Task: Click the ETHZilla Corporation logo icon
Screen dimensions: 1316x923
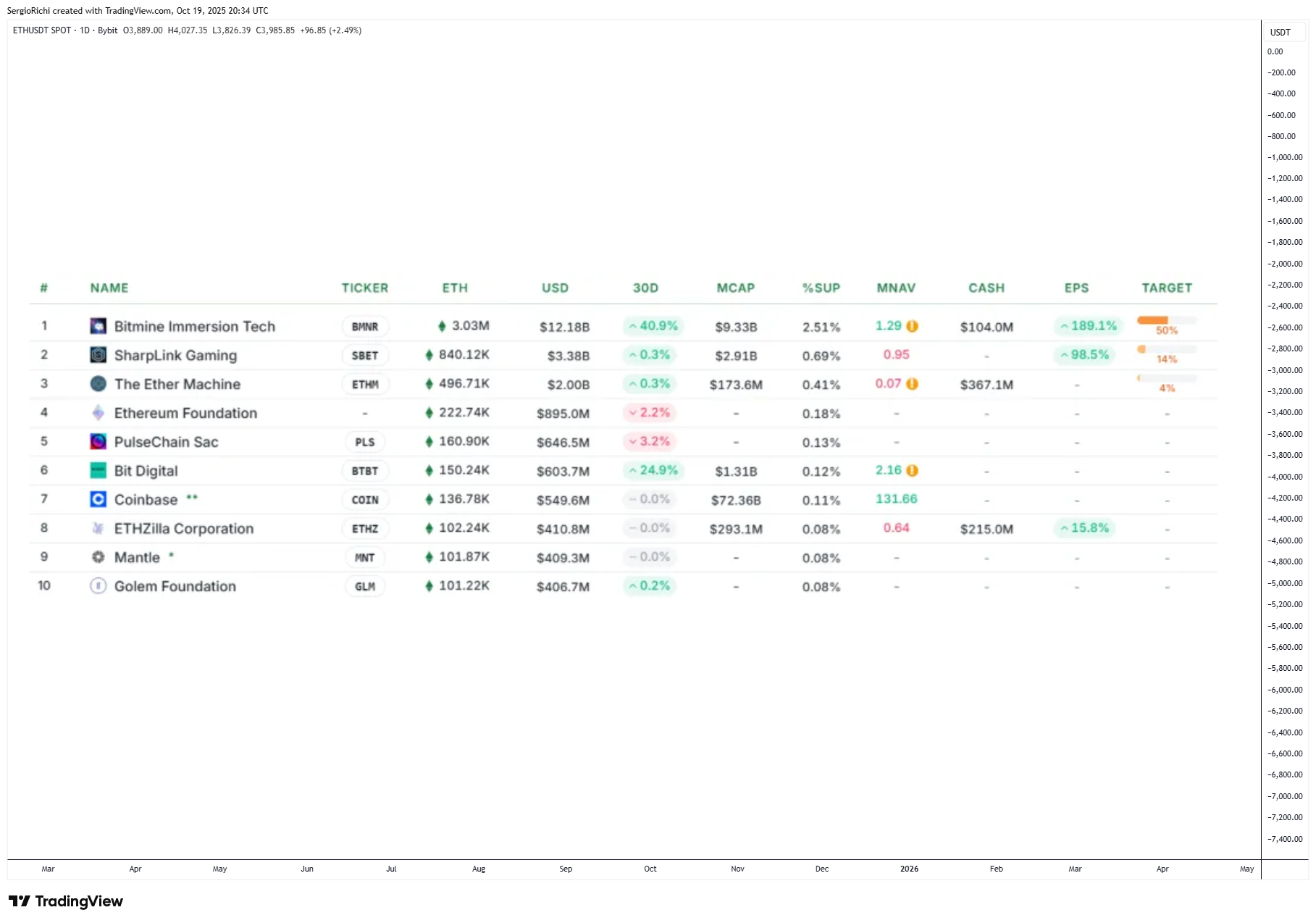Action: click(98, 528)
